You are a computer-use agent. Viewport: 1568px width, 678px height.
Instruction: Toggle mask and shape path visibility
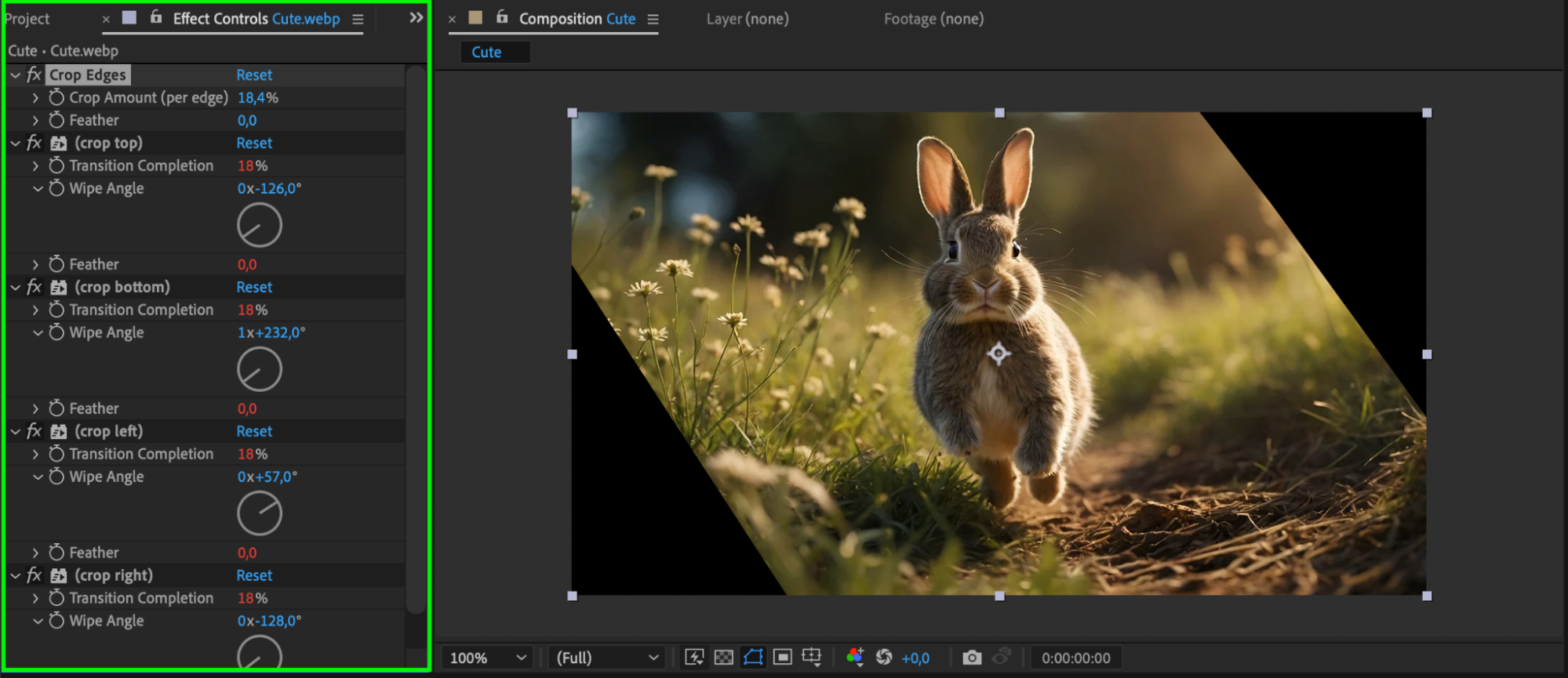click(753, 658)
